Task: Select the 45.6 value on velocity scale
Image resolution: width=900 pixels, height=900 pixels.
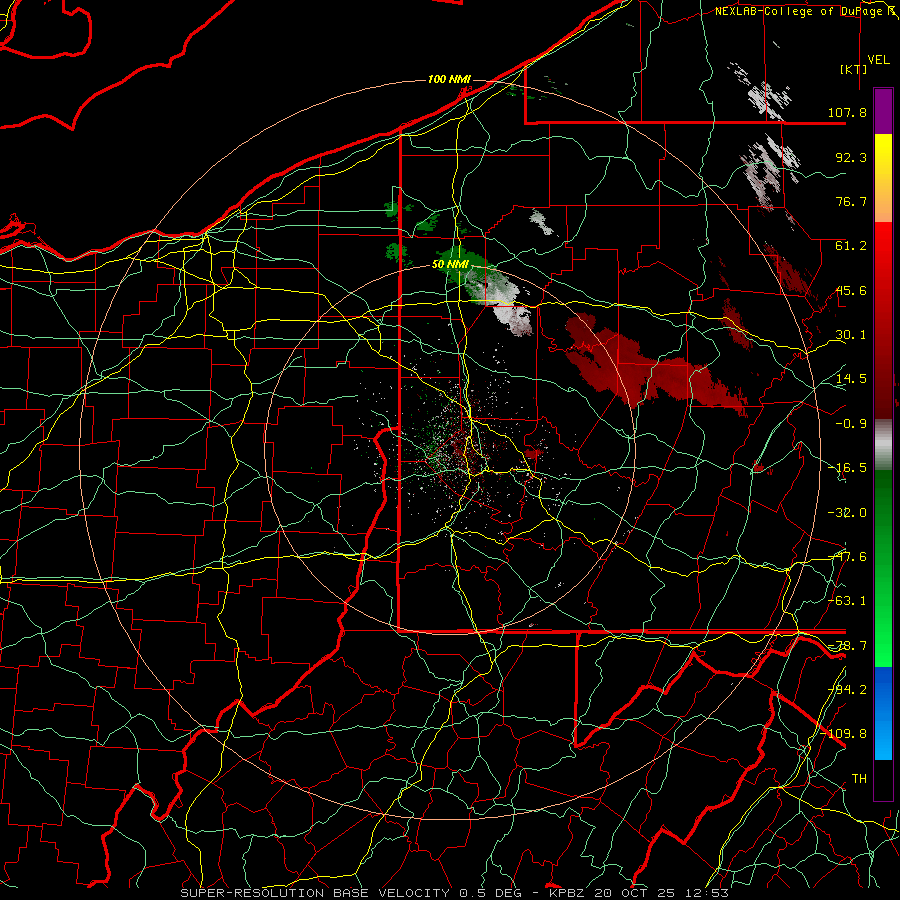Action: tap(851, 290)
